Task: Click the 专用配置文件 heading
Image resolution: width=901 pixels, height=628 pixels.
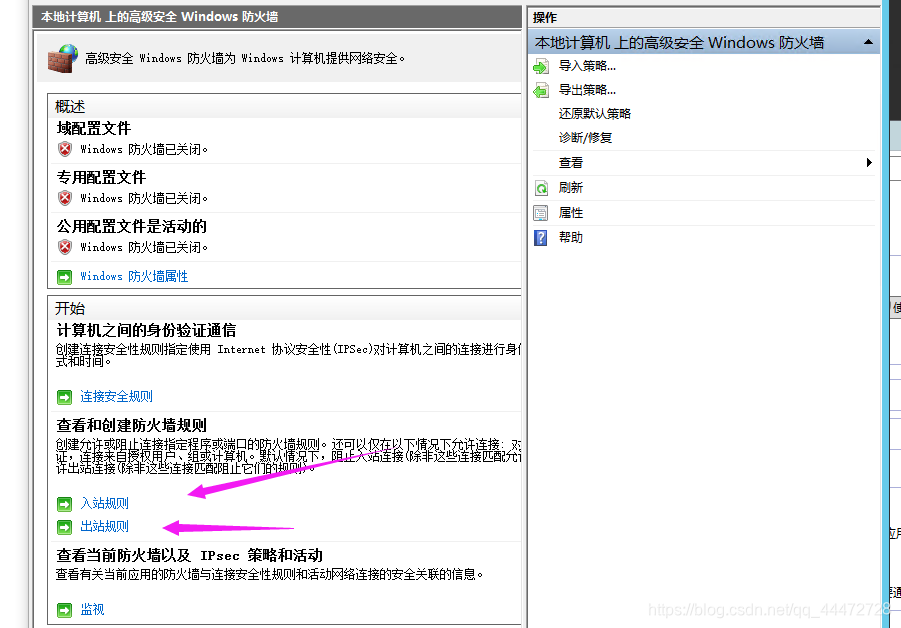Action: click(101, 177)
